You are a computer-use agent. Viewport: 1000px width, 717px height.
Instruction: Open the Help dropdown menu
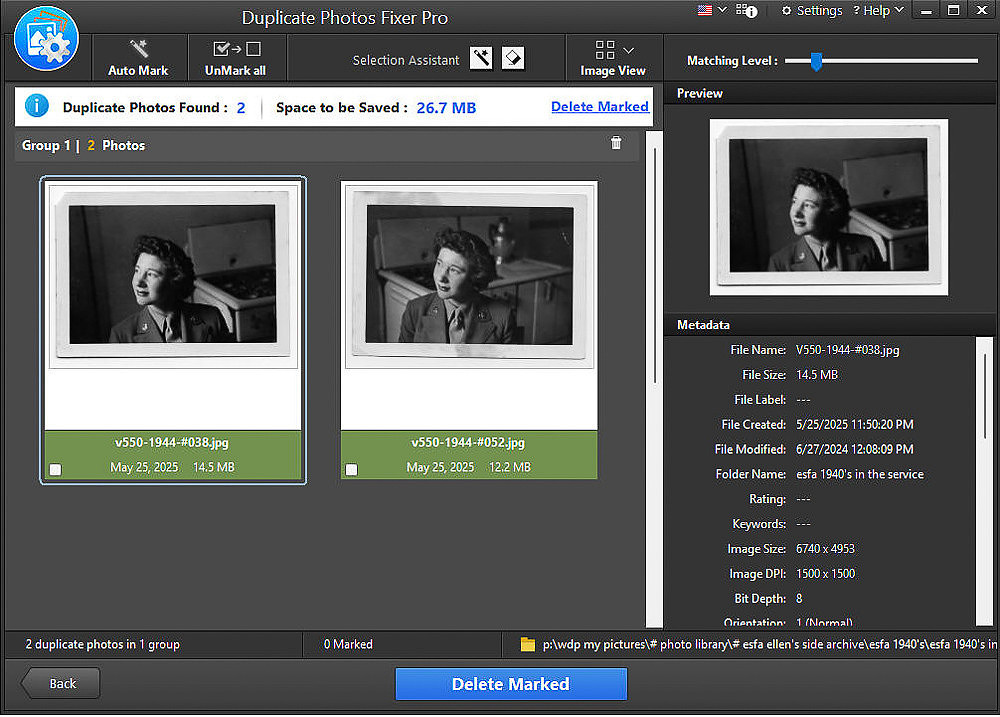pyautogui.click(x=878, y=10)
